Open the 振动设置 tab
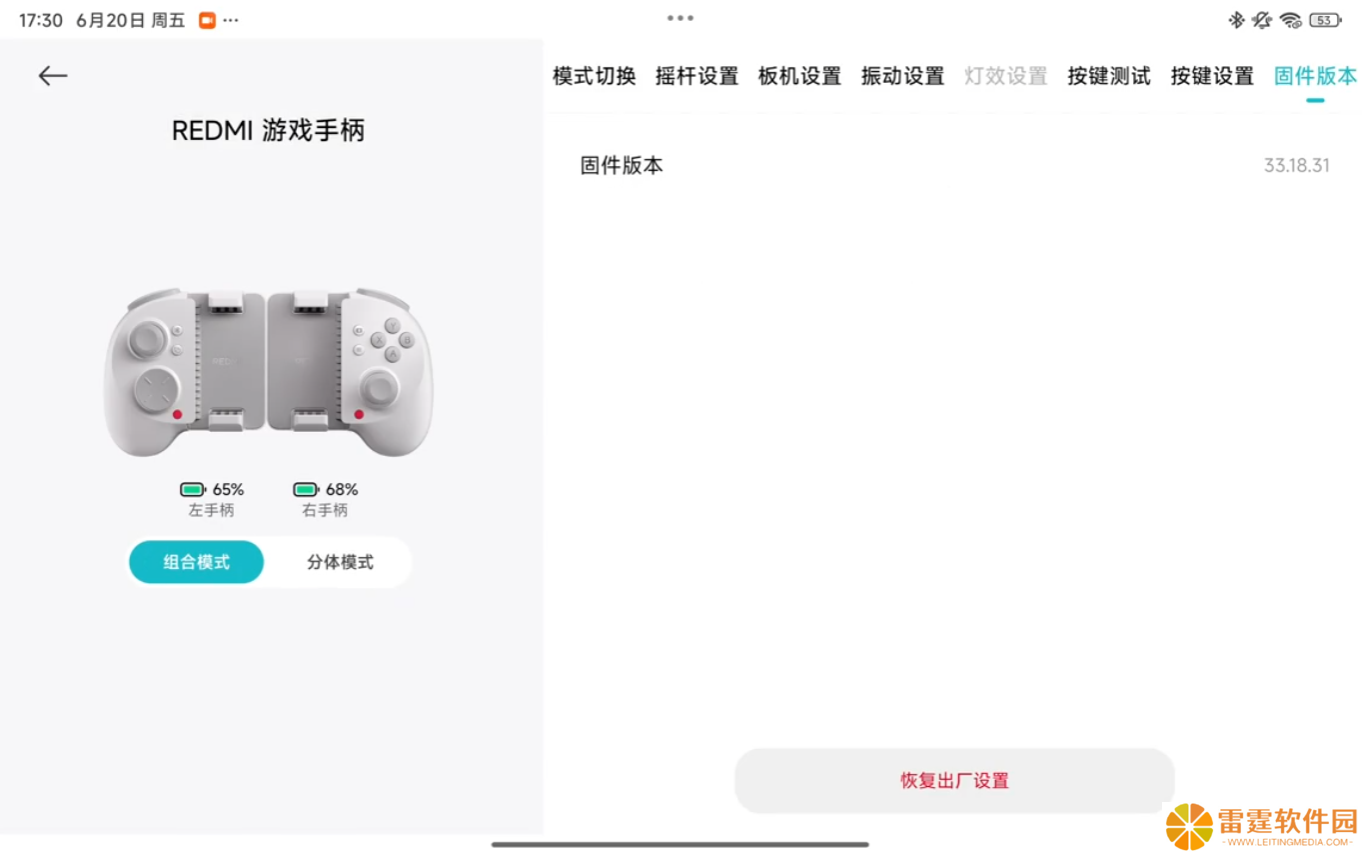Screen dimensions: 1362x852 pyautogui.click(x=903, y=76)
